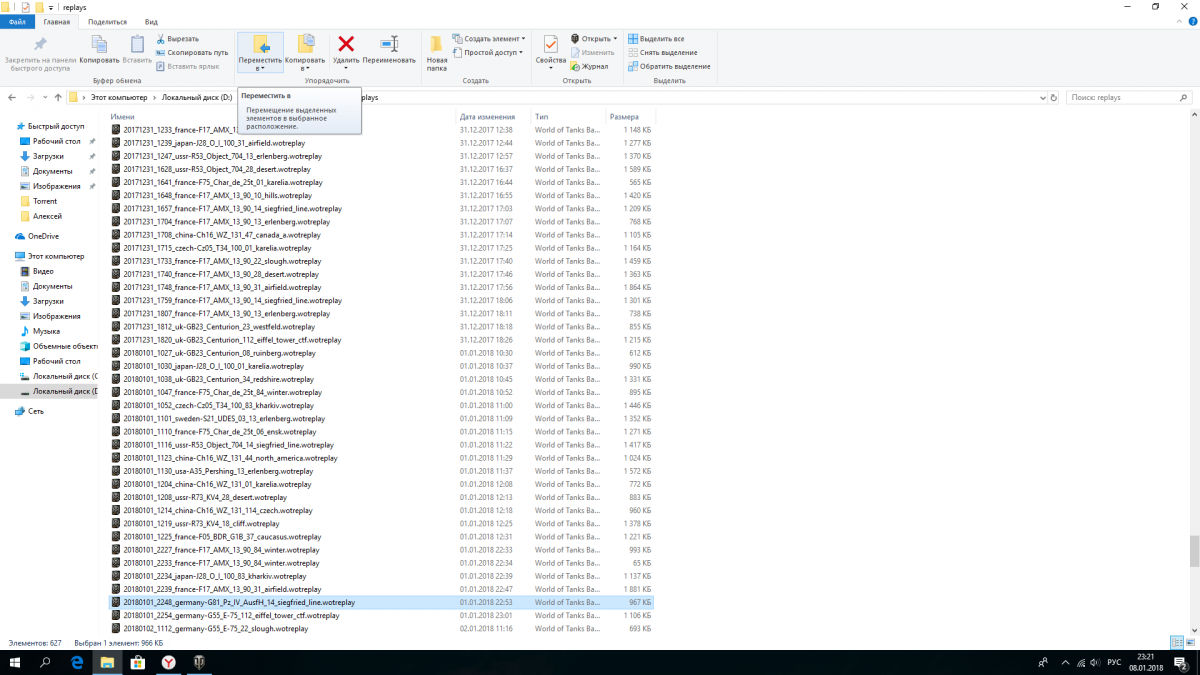Click the Rename (Переименовать) ribbon icon
This screenshot has width=1200, height=675.
point(389,44)
